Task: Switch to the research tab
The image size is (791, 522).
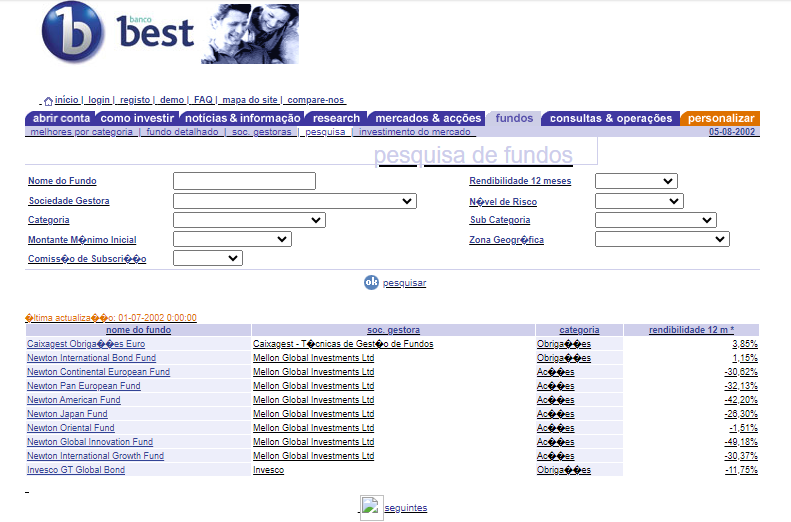Action: [x=336, y=118]
